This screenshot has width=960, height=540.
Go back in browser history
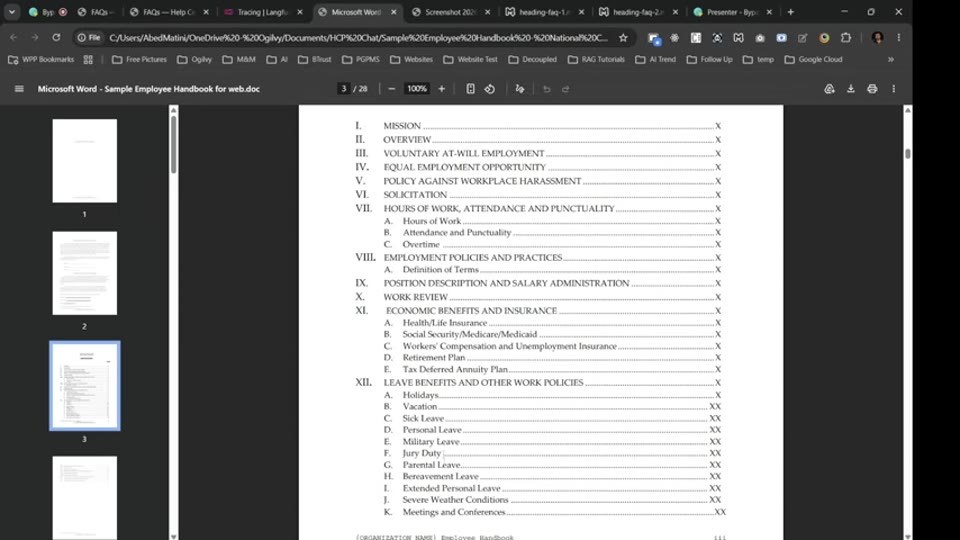13,37
